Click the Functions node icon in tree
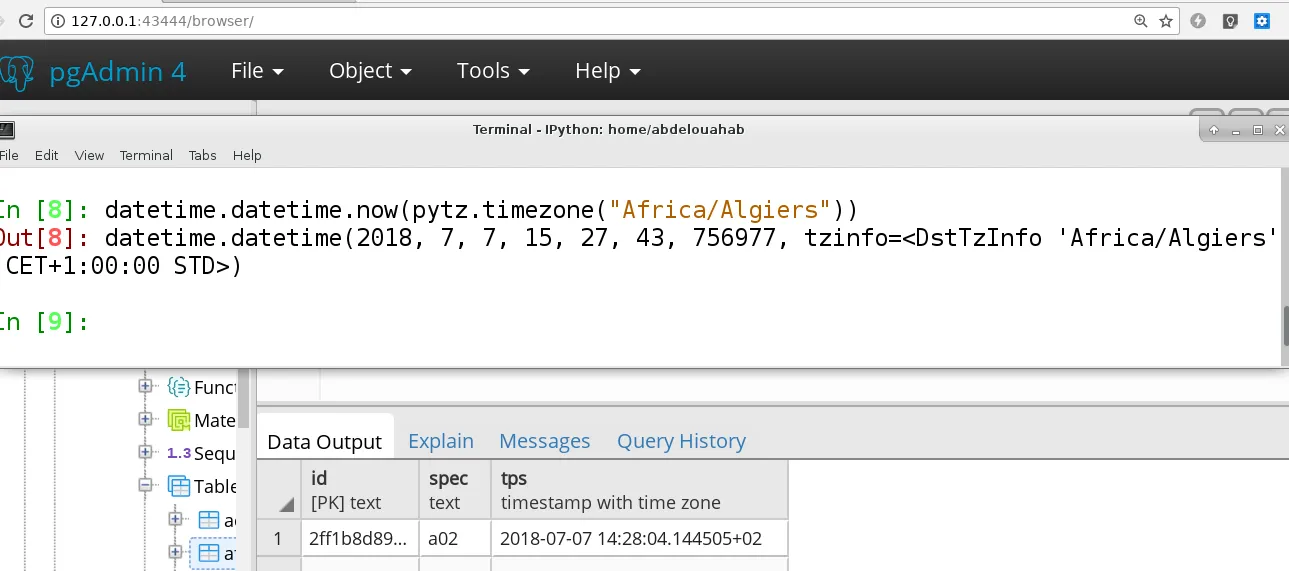 tap(179, 387)
